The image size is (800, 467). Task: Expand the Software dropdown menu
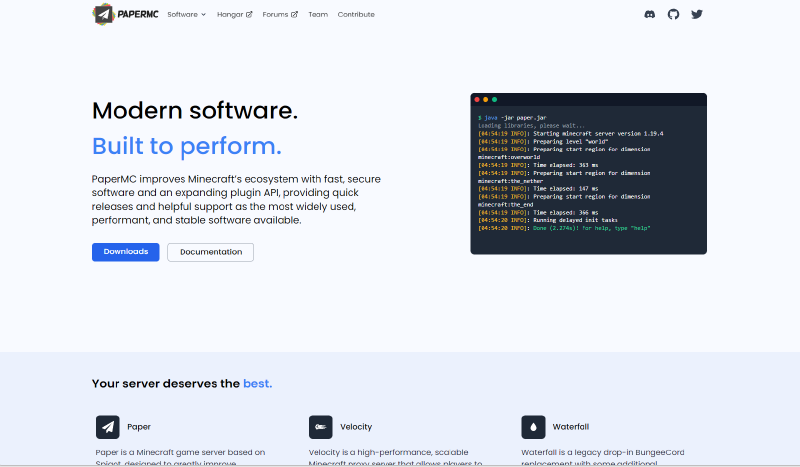(x=186, y=15)
